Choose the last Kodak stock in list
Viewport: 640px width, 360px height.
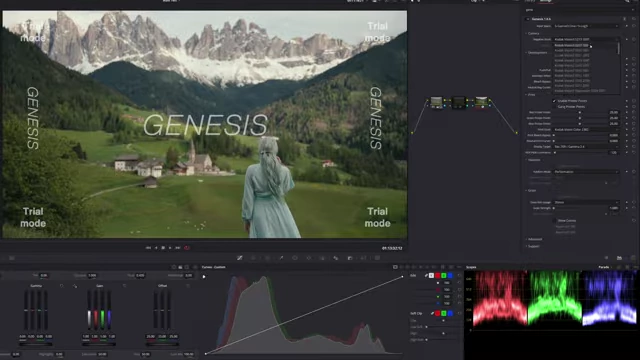coord(586,91)
